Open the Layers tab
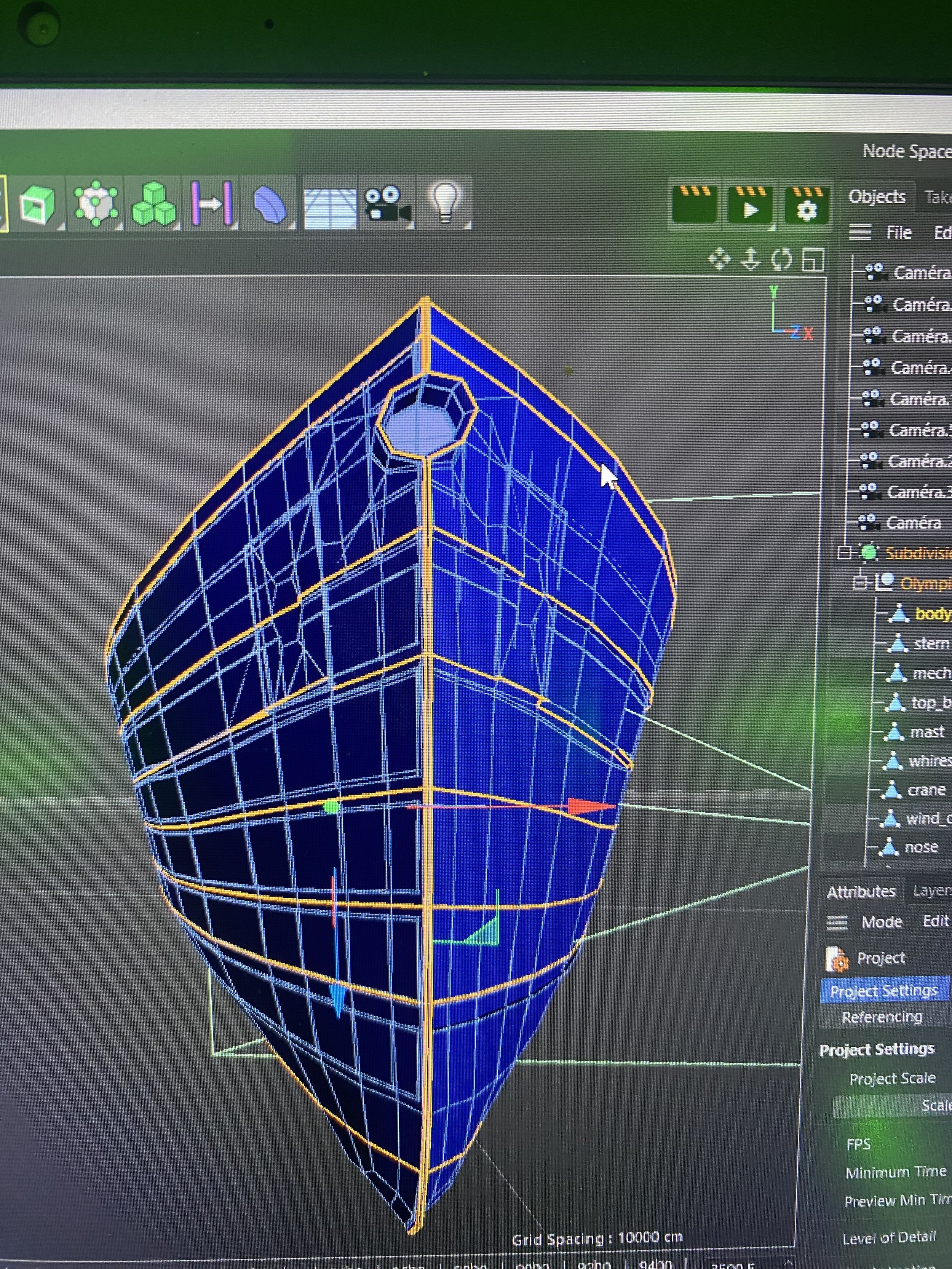952x1269 pixels. (932, 891)
